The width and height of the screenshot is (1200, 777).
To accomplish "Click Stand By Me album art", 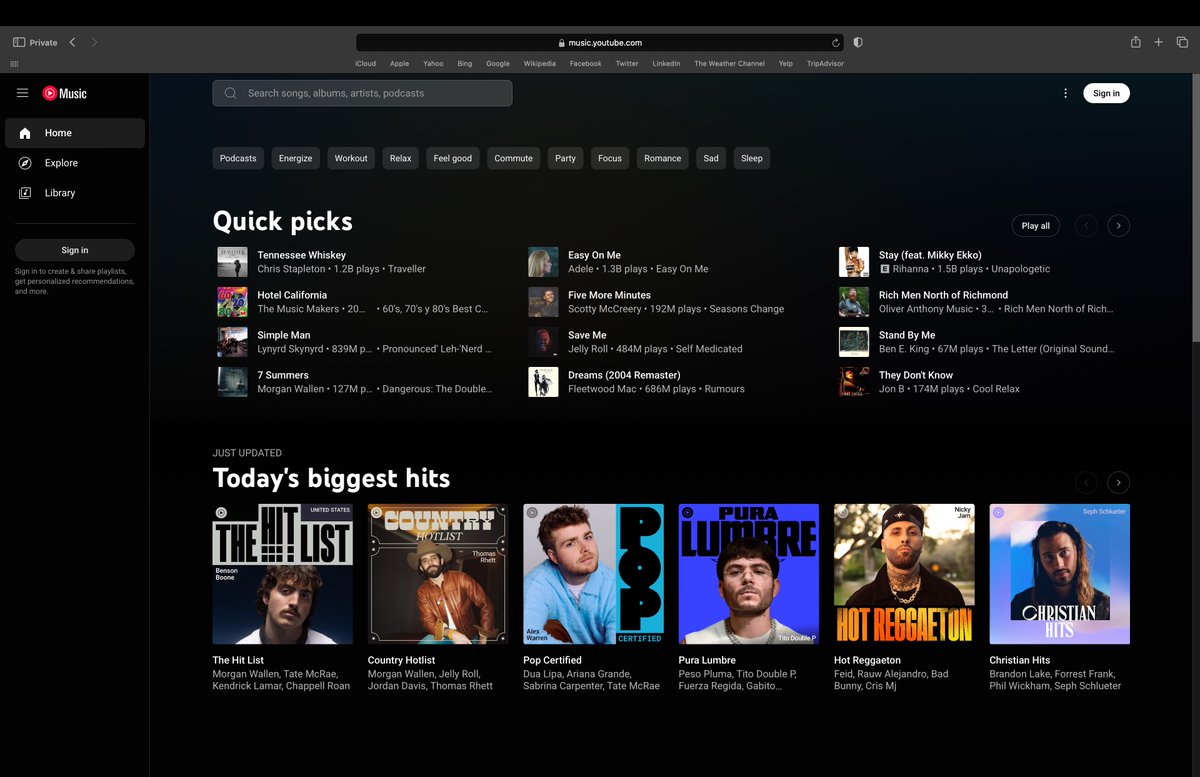I will pos(854,342).
